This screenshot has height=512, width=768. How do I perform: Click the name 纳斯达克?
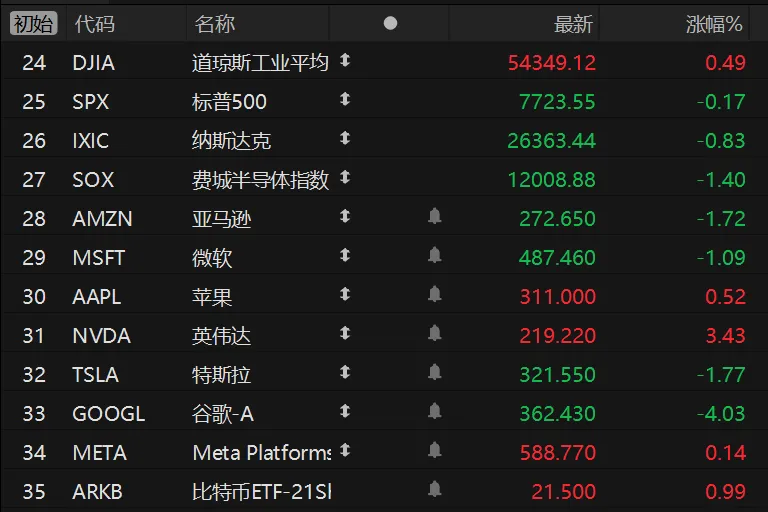[x=231, y=141]
